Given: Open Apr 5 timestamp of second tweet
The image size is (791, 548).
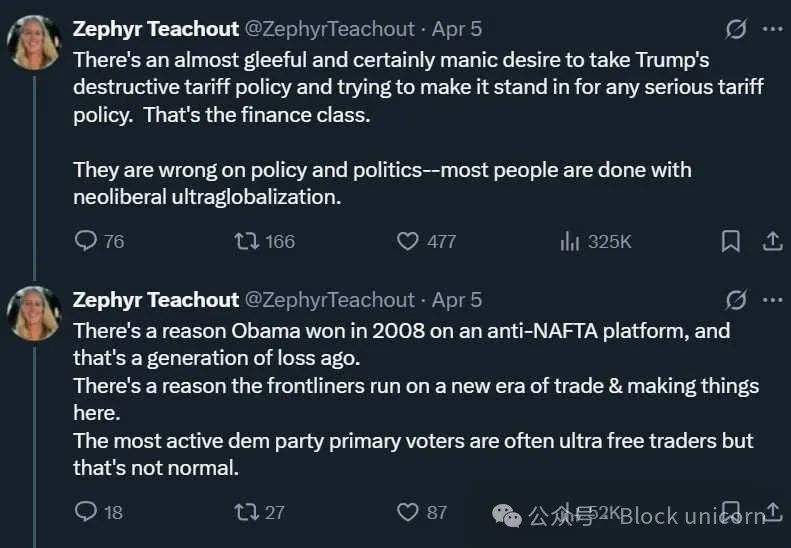Looking at the screenshot, I should [x=457, y=300].
